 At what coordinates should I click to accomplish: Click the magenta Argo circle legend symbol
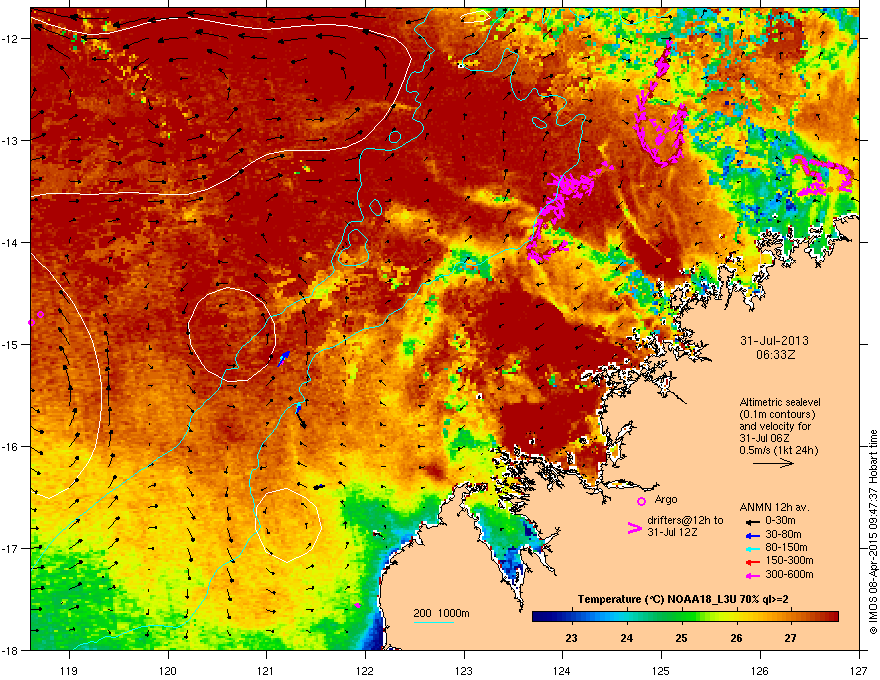pos(641,501)
